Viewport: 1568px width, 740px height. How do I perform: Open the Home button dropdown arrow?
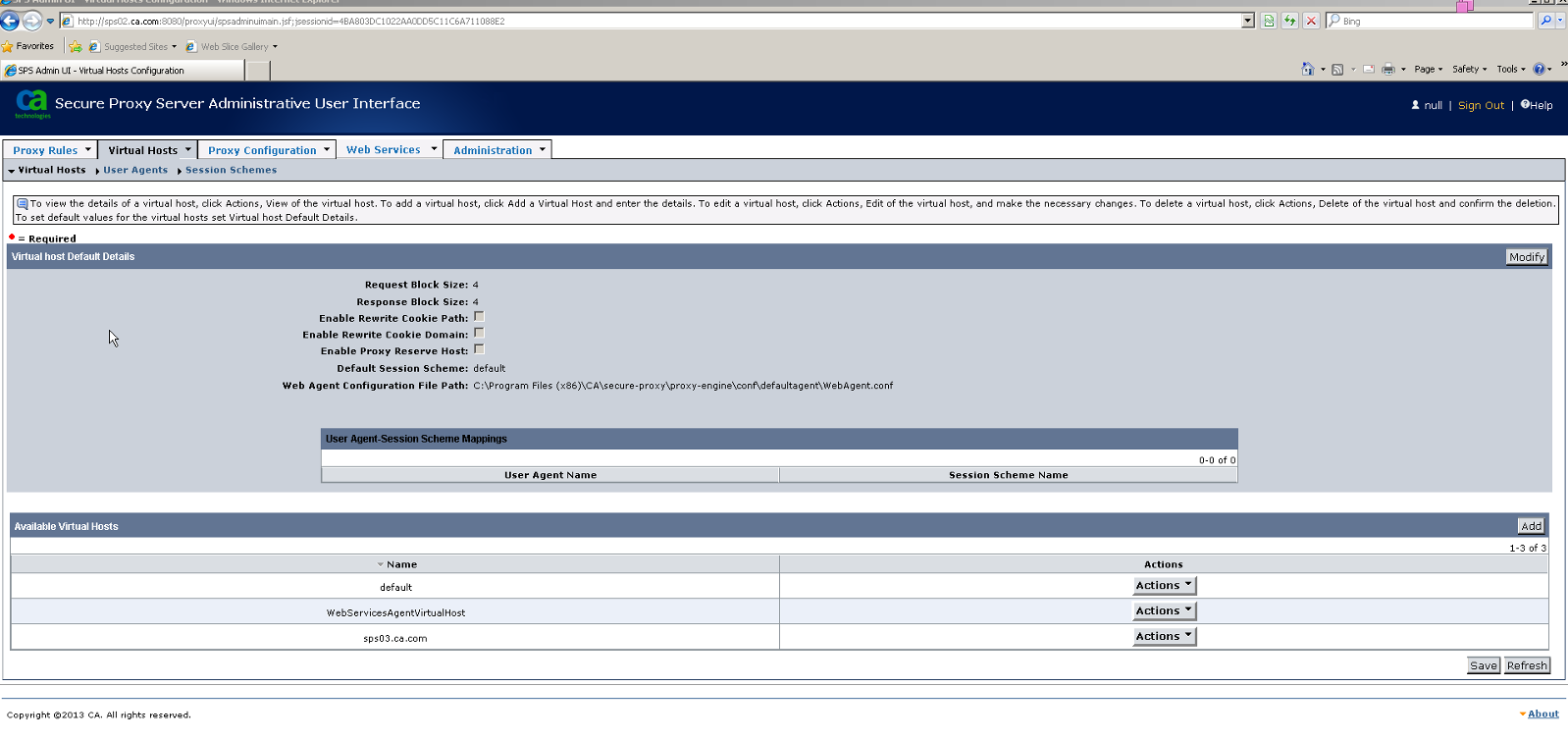pos(1323,70)
